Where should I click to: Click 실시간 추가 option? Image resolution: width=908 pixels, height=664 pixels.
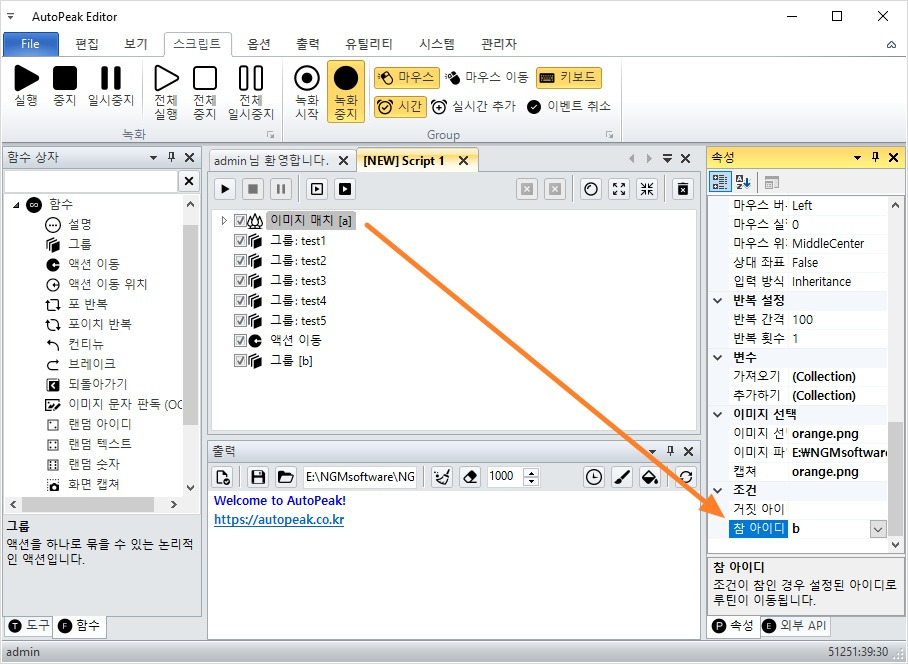(474, 107)
